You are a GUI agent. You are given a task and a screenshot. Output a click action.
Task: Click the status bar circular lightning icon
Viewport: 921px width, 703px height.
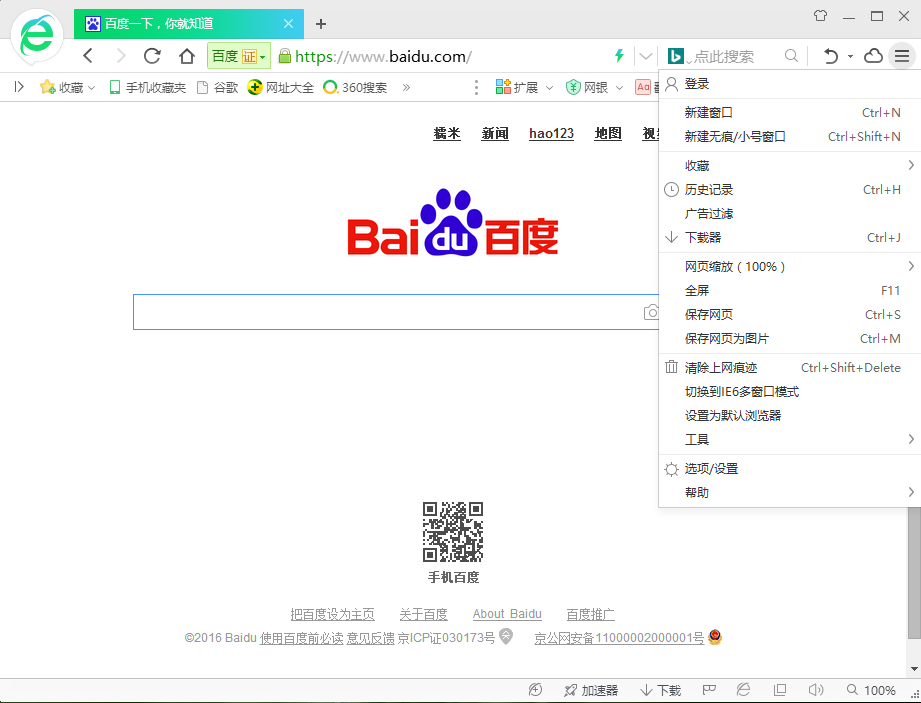tap(535, 690)
